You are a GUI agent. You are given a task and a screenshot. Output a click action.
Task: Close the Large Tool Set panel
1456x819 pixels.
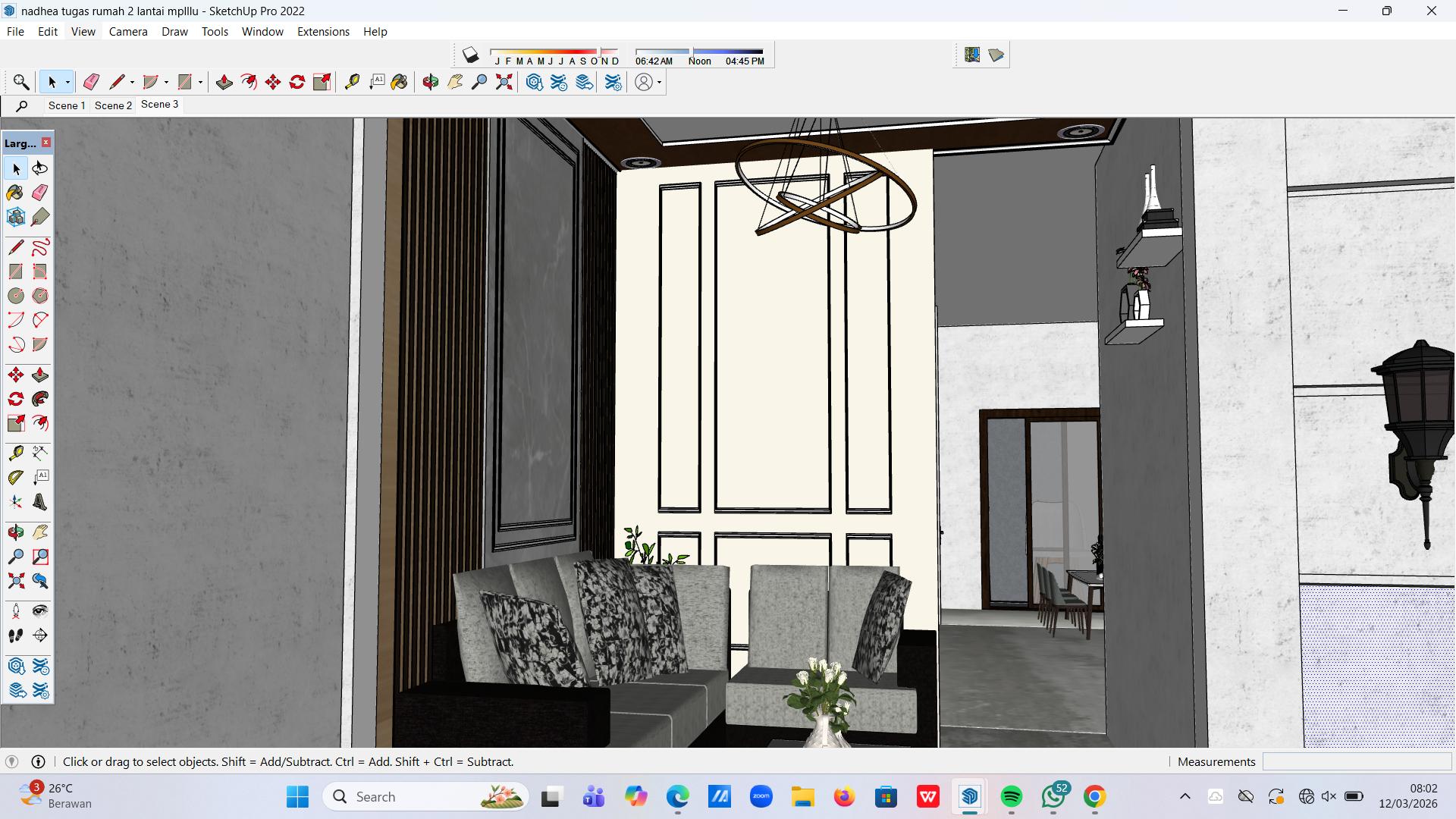[x=46, y=143]
